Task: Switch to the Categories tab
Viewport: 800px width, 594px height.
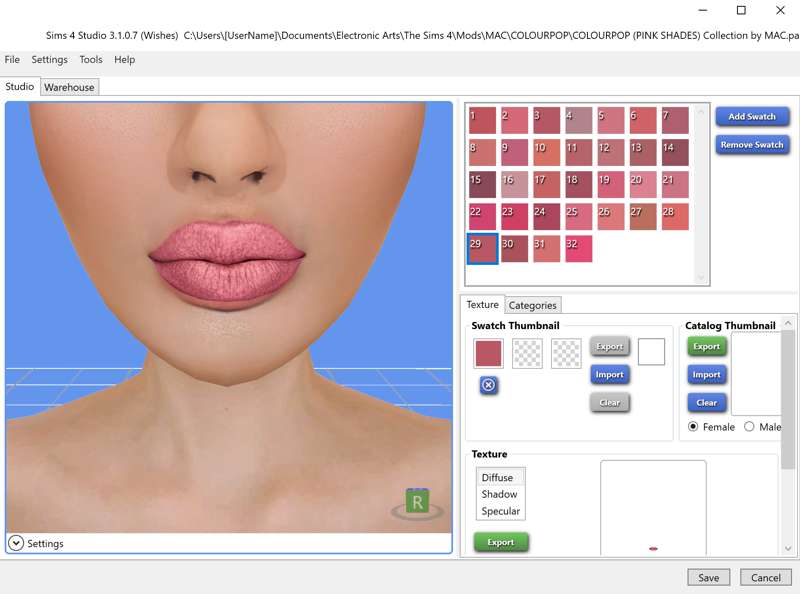Action: [533, 305]
